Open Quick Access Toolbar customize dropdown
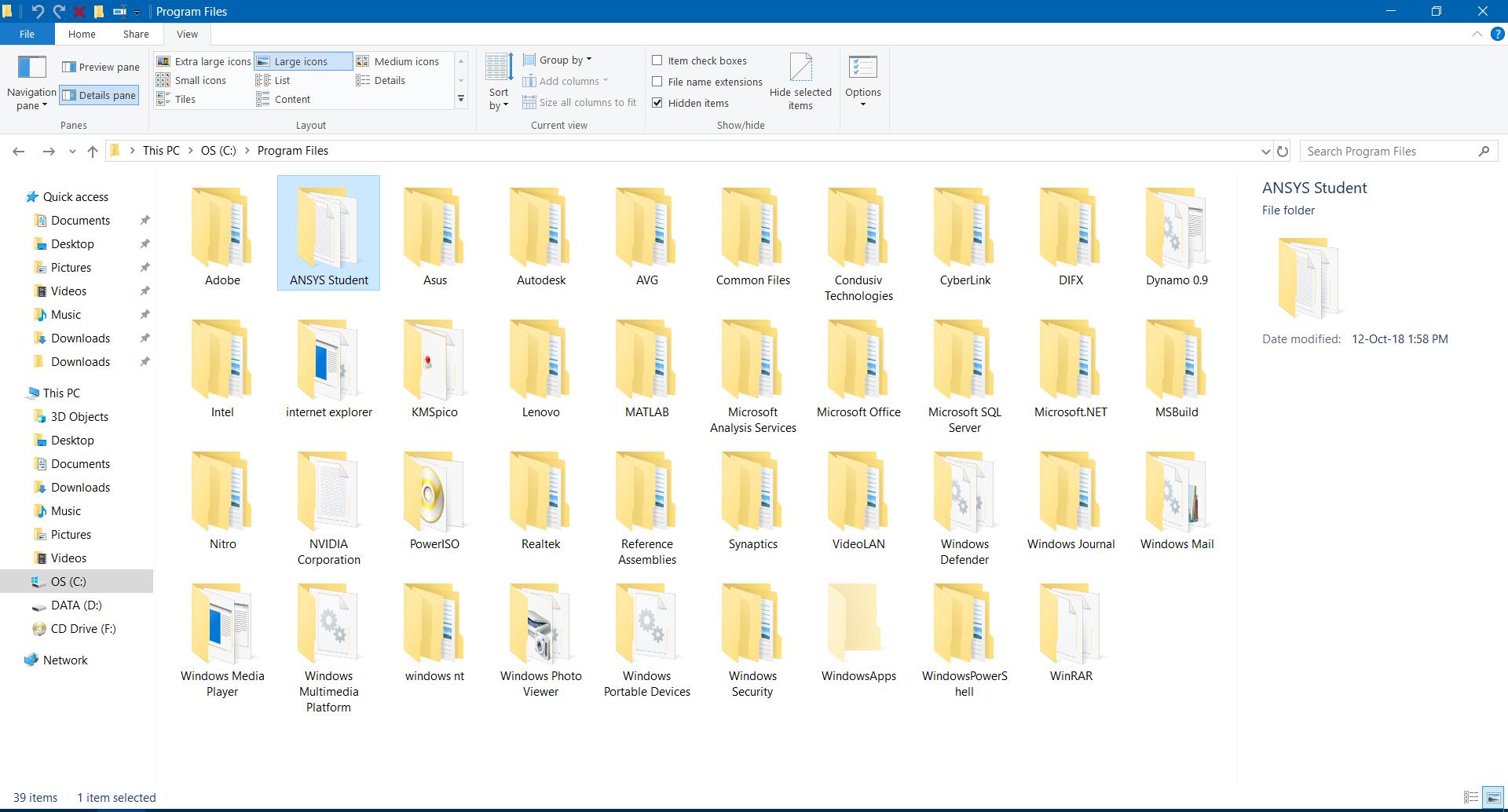This screenshot has width=1508, height=812. (x=137, y=12)
